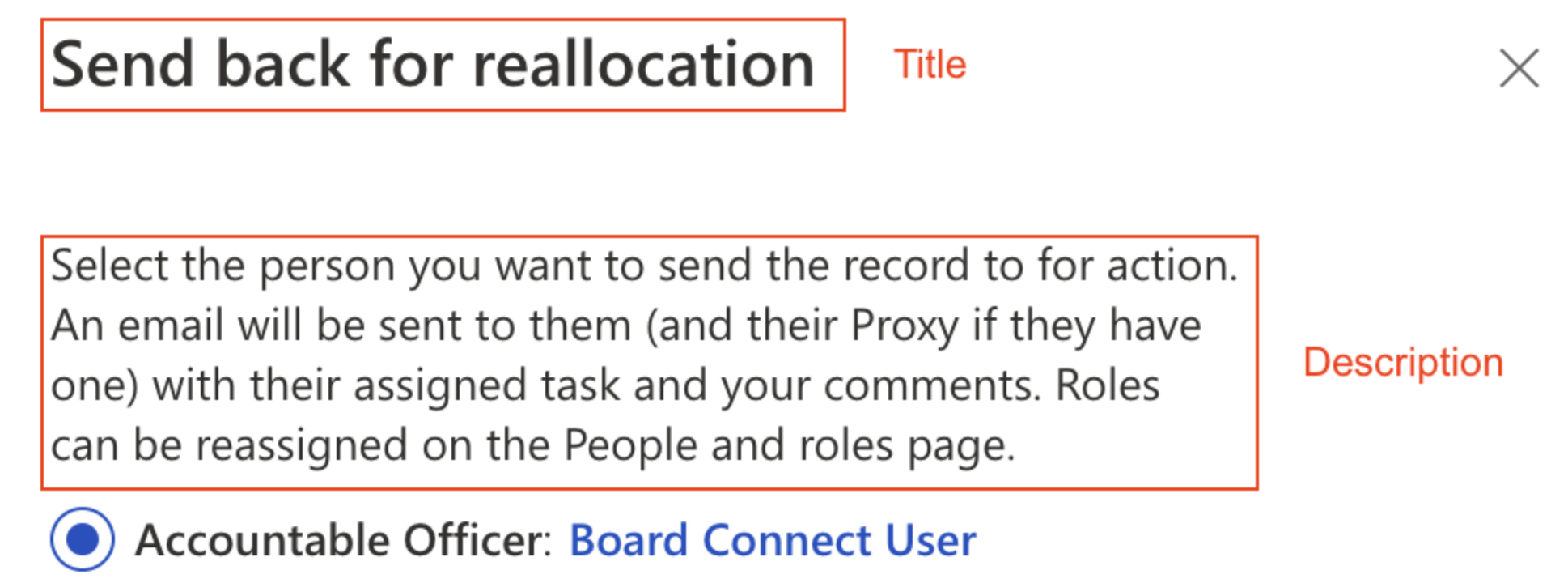The image size is (1568, 583).
Task: Close the Send back for reallocation dialog
Action: click(1518, 68)
